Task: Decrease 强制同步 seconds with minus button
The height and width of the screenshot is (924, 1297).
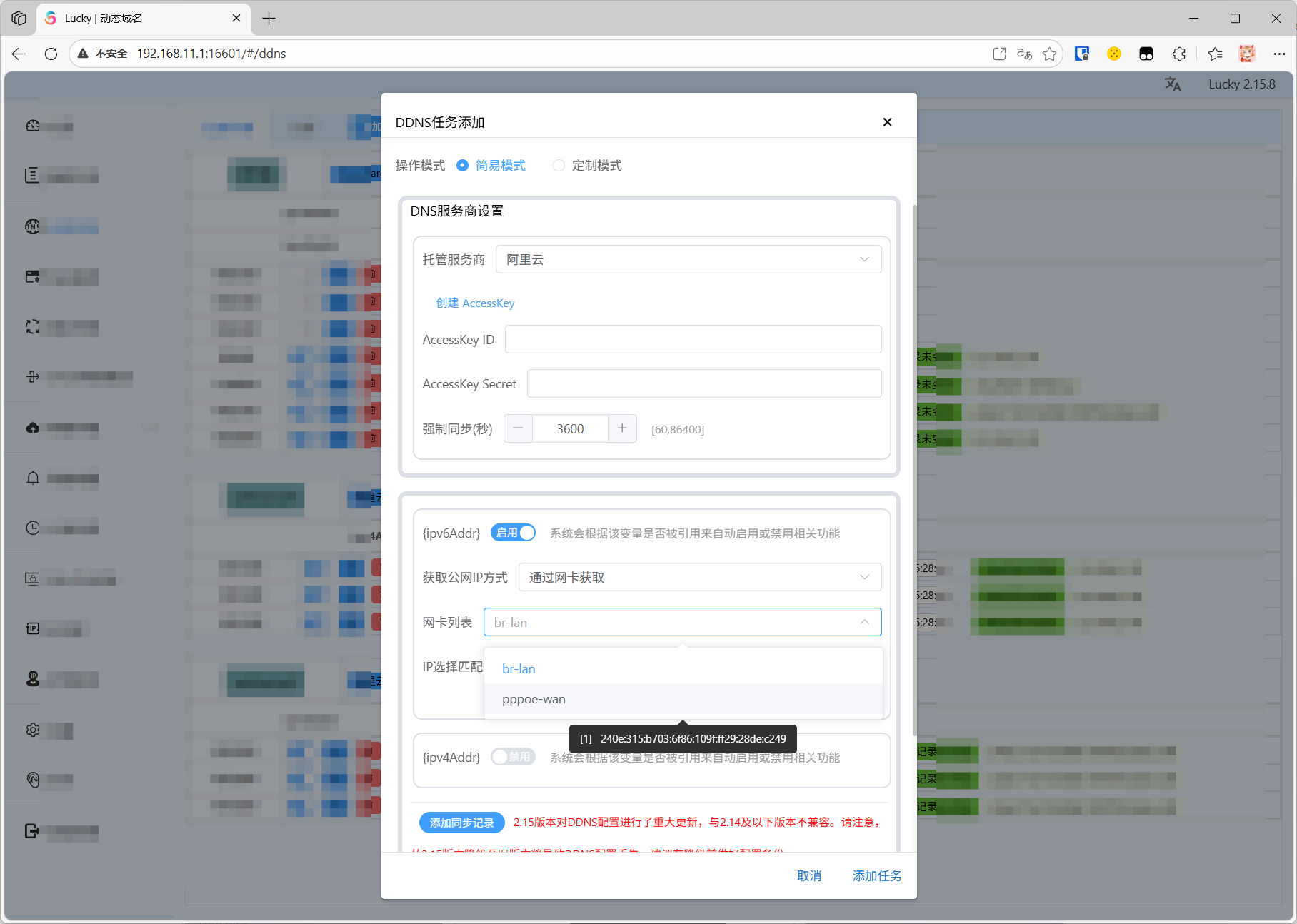Action: [x=519, y=428]
